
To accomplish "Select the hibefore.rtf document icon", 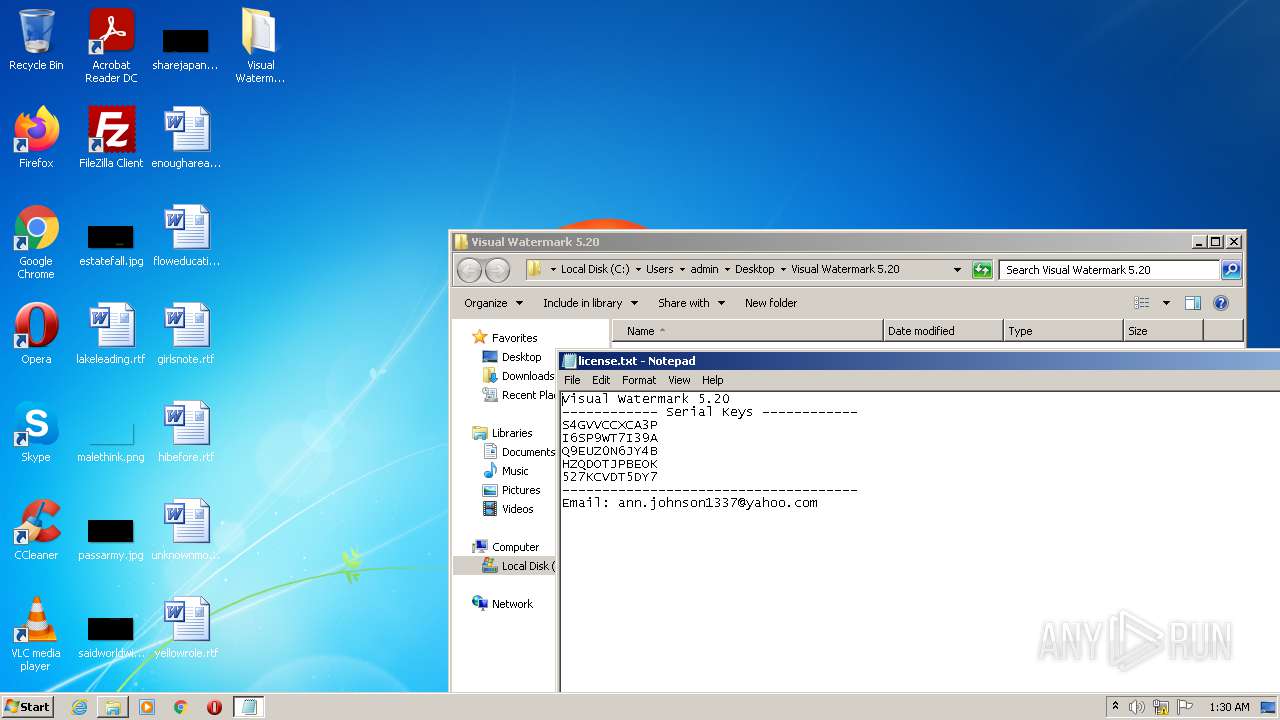I will coord(186,431).
